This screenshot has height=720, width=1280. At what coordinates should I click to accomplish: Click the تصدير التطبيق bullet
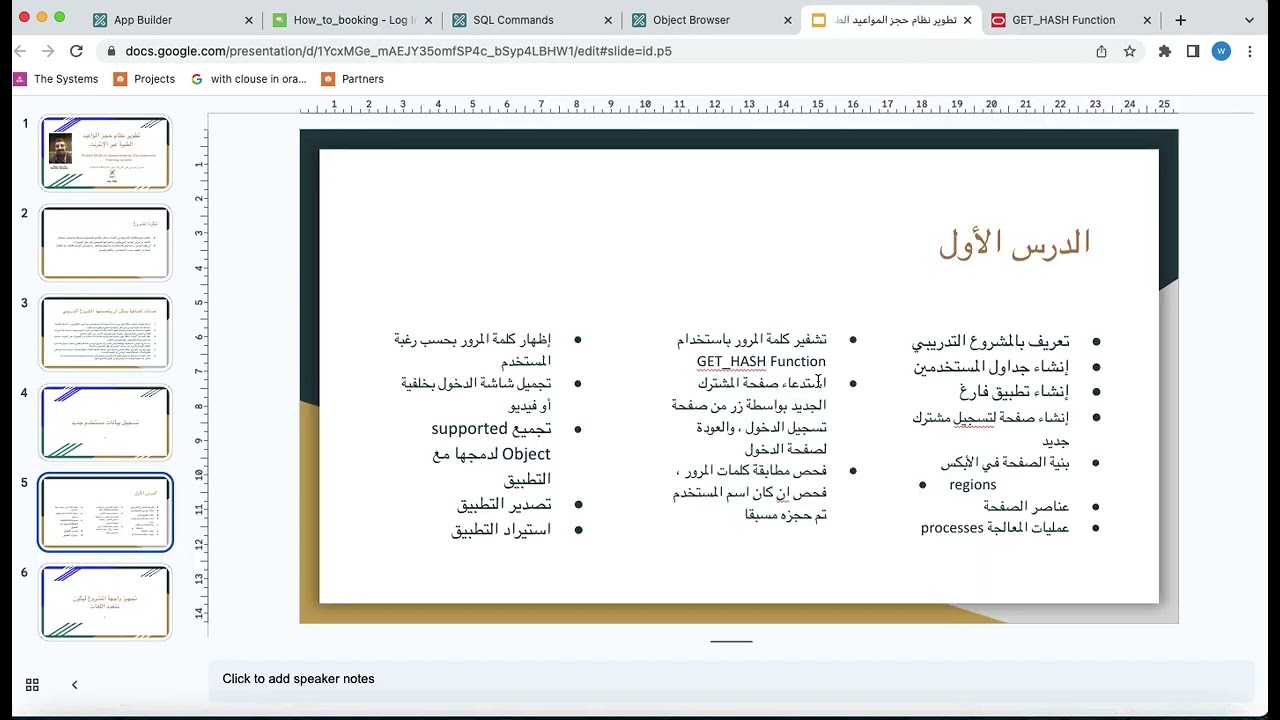(x=504, y=504)
